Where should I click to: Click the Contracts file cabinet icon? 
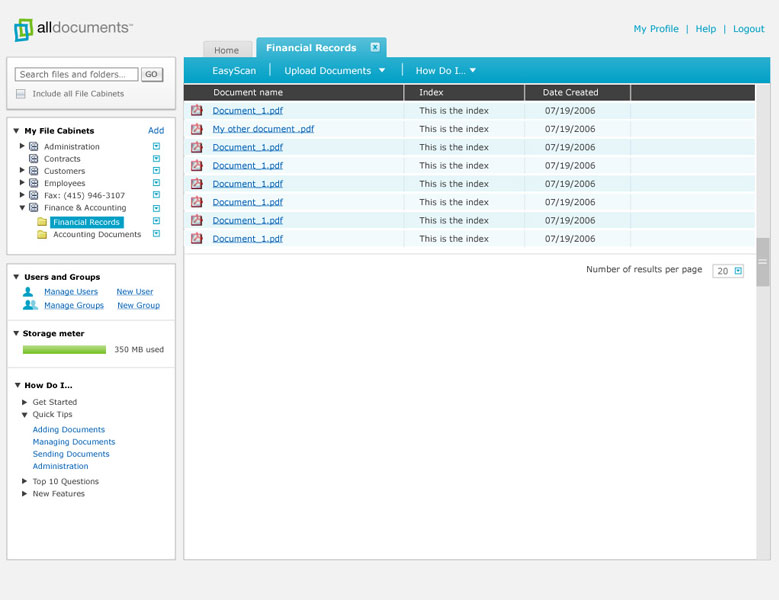[33, 159]
